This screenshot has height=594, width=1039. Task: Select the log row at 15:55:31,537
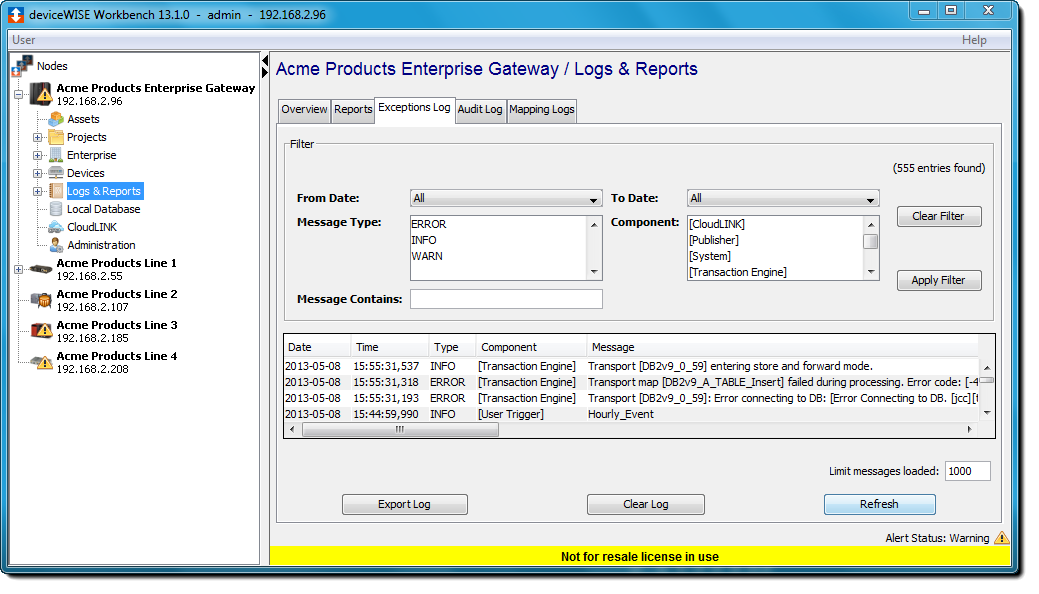pyautogui.click(x=631, y=367)
